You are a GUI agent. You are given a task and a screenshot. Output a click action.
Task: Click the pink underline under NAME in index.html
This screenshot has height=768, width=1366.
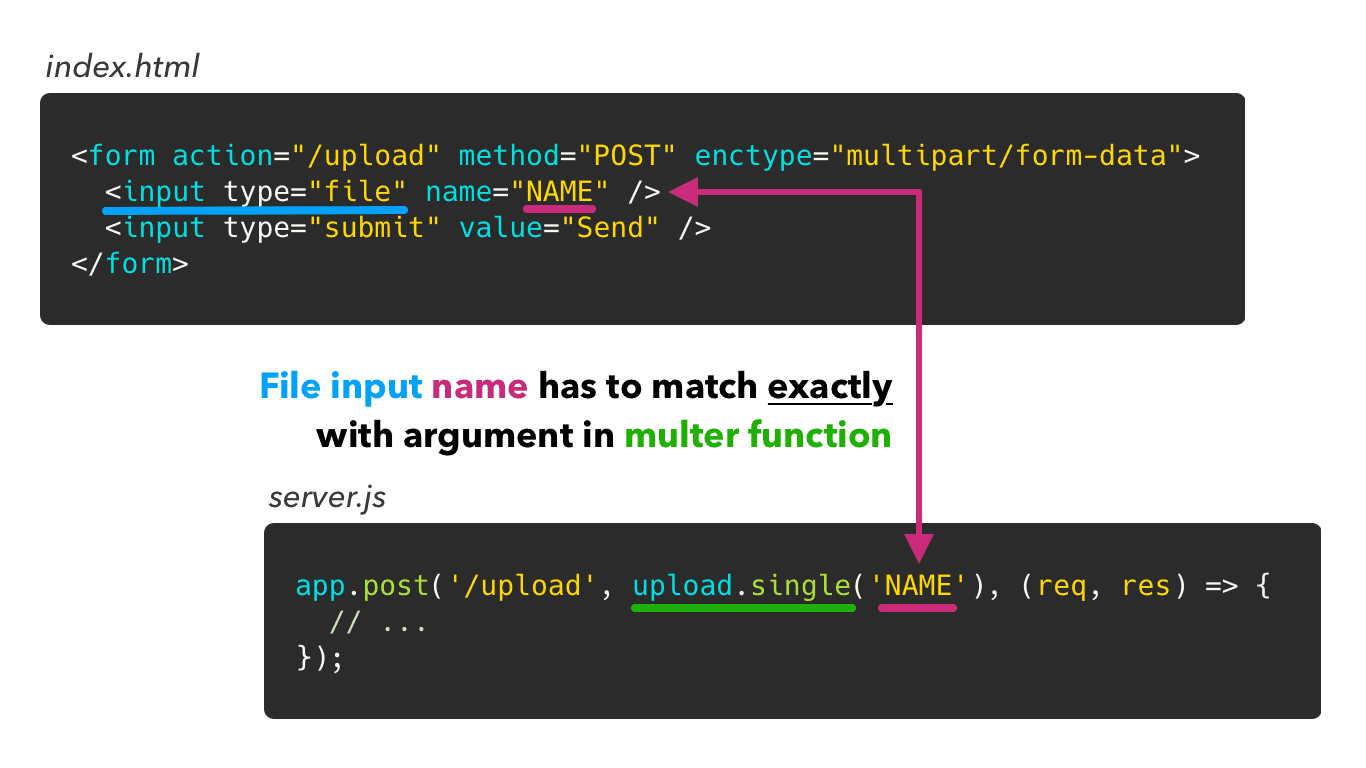[560, 210]
